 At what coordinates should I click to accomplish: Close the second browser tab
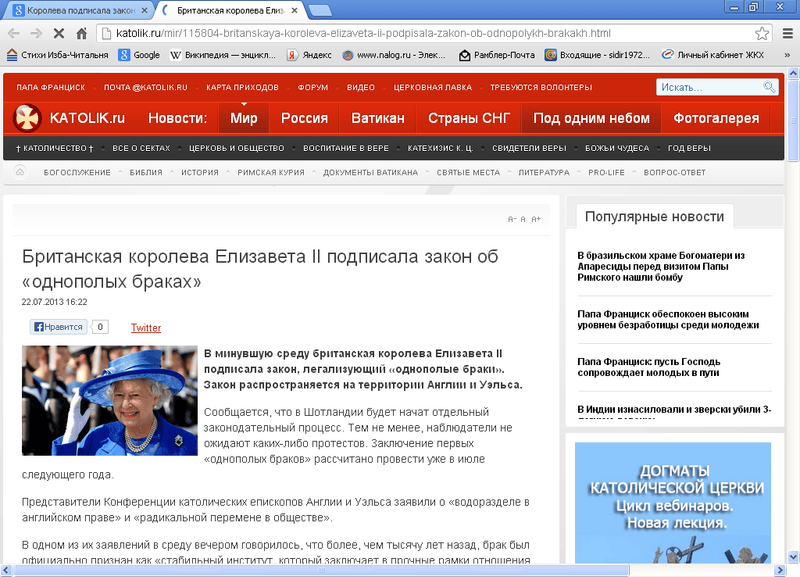pos(294,10)
